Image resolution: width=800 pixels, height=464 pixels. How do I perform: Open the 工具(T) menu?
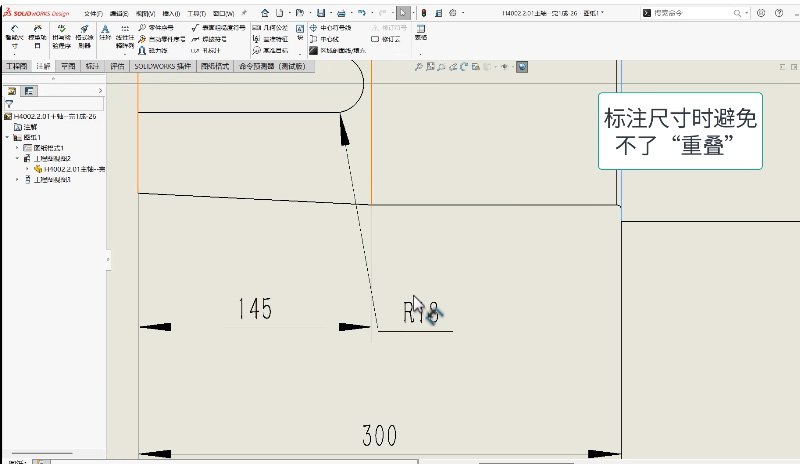(196, 14)
